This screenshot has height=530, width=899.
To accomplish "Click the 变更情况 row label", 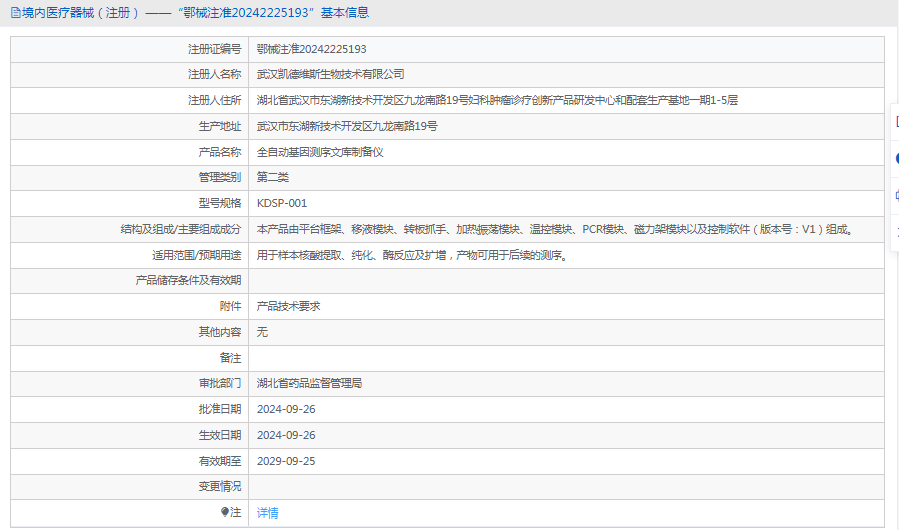I will point(220,486).
